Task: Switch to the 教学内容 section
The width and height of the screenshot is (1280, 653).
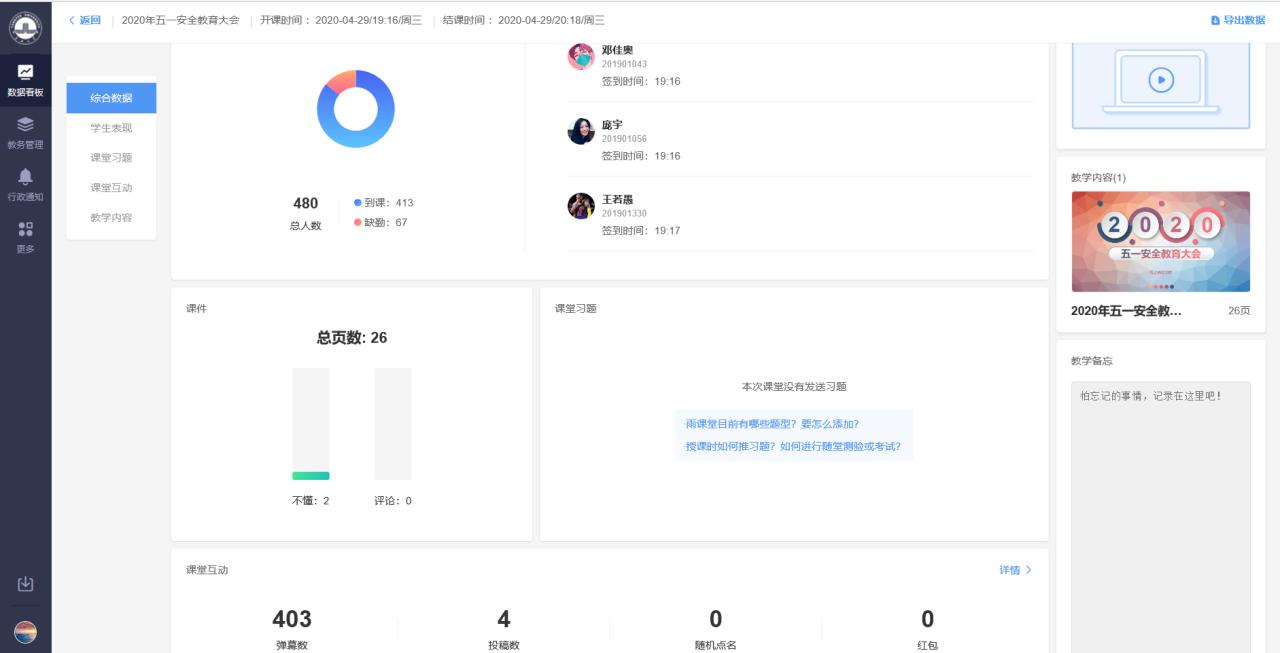Action: (110, 217)
